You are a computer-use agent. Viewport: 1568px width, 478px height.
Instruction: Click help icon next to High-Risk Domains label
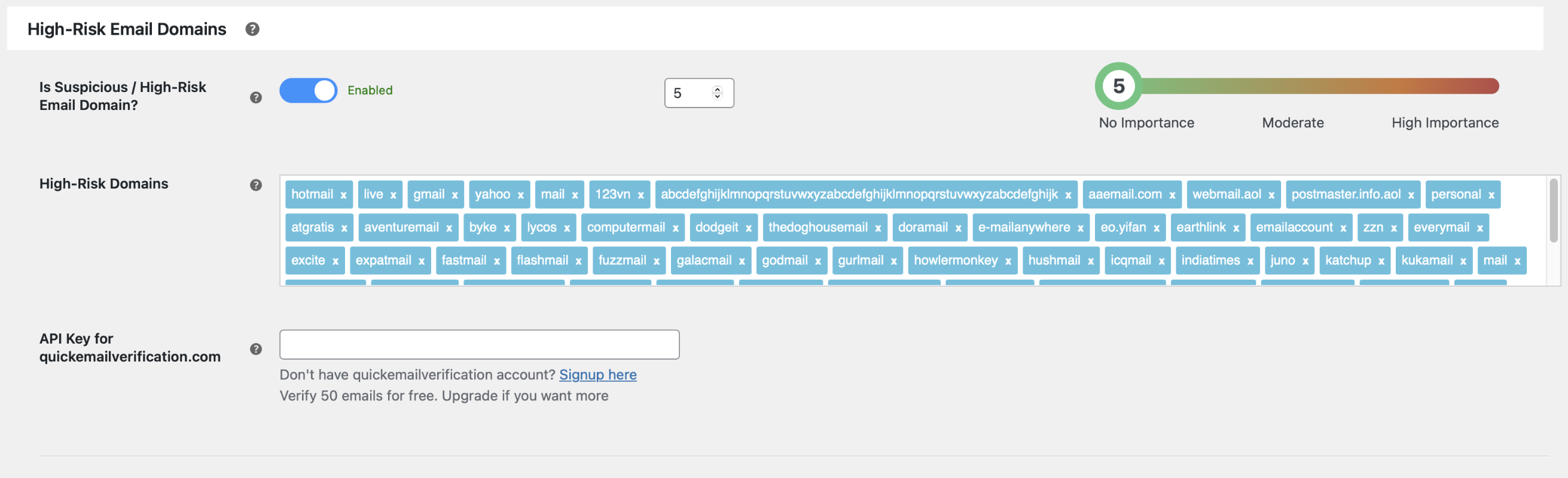pyautogui.click(x=256, y=185)
